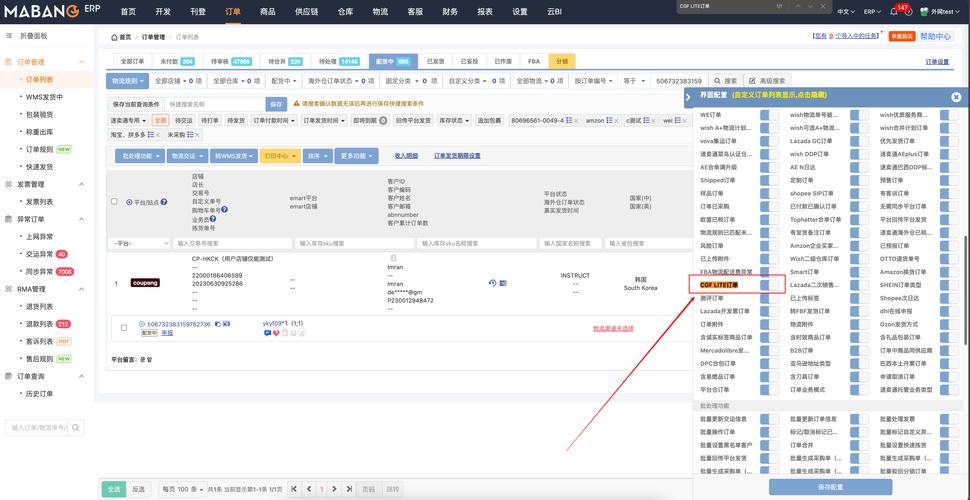
Task: Click the heart icon under ykyf09 SKU
Action: [276, 332]
